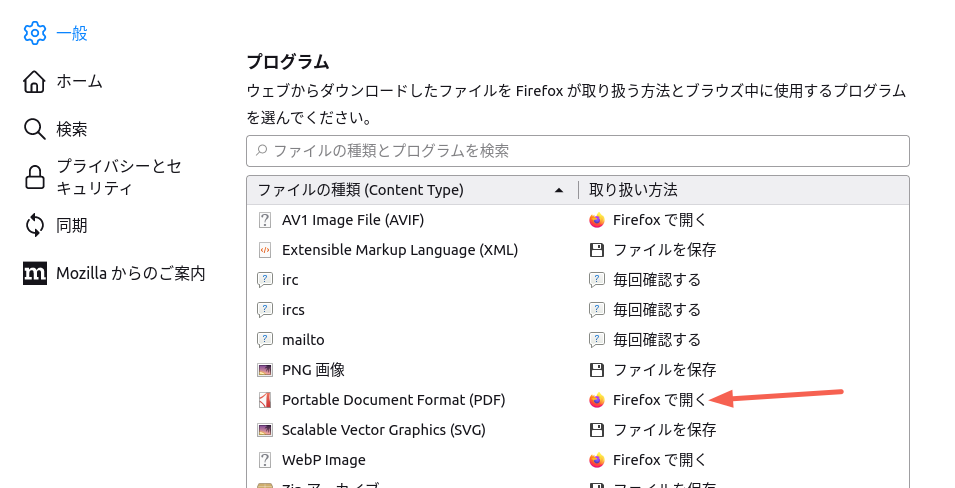The image size is (955, 488).
Task: Click the padlock icon for privacy settings
Action: click(x=35, y=177)
